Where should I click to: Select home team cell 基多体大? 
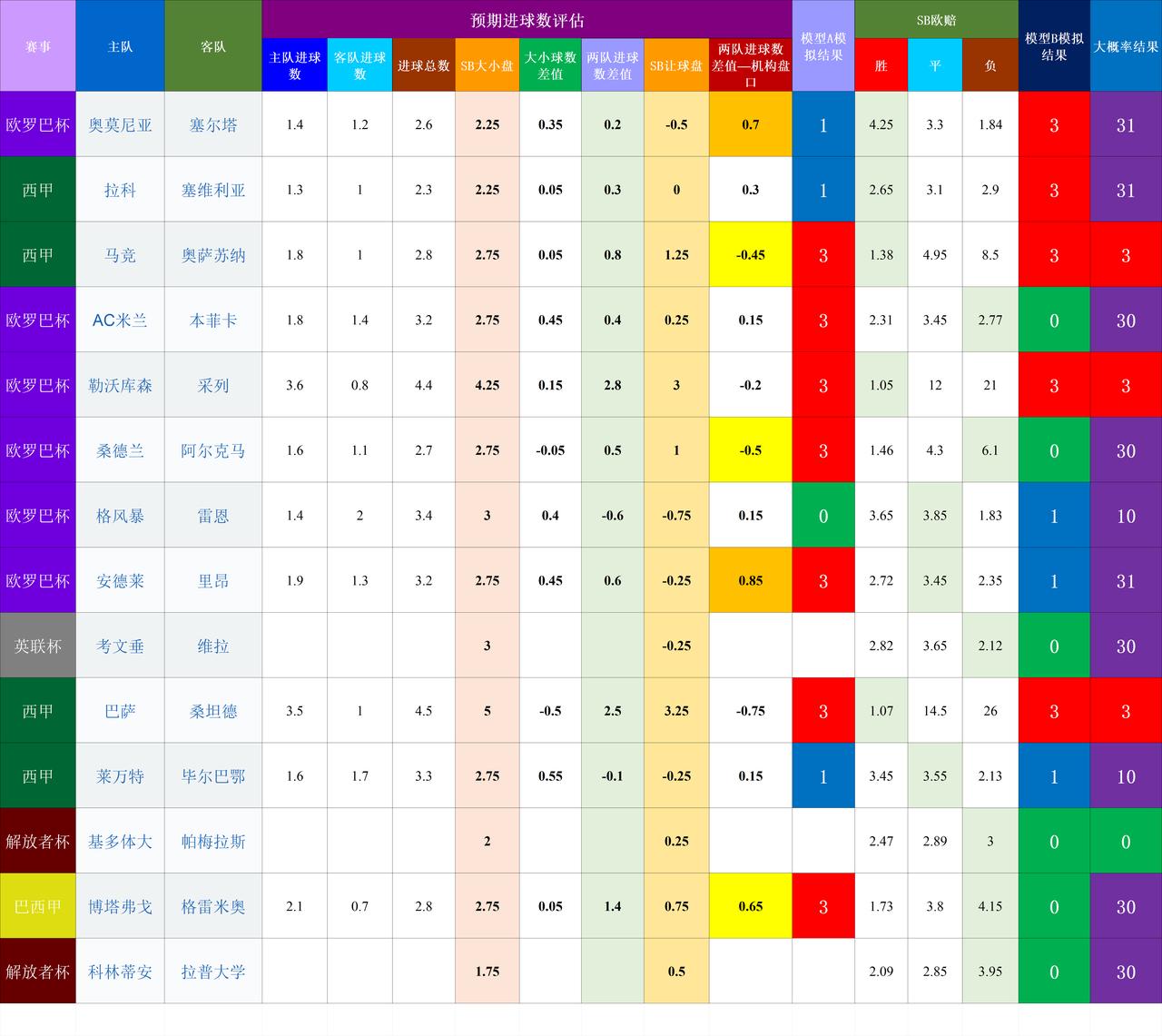pyautogui.click(x=121, y=841)
